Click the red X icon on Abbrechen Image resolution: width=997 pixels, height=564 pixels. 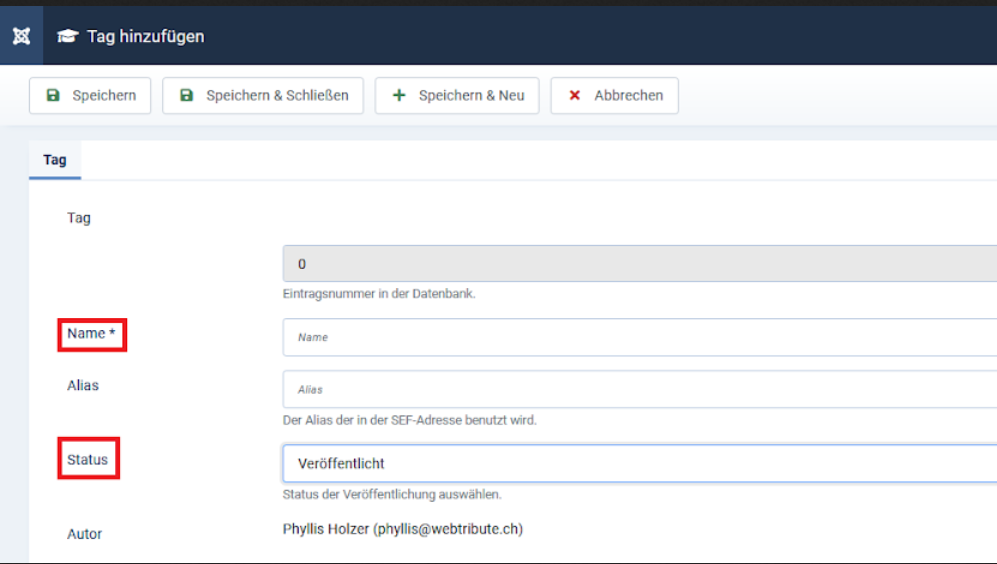point(574,96)
